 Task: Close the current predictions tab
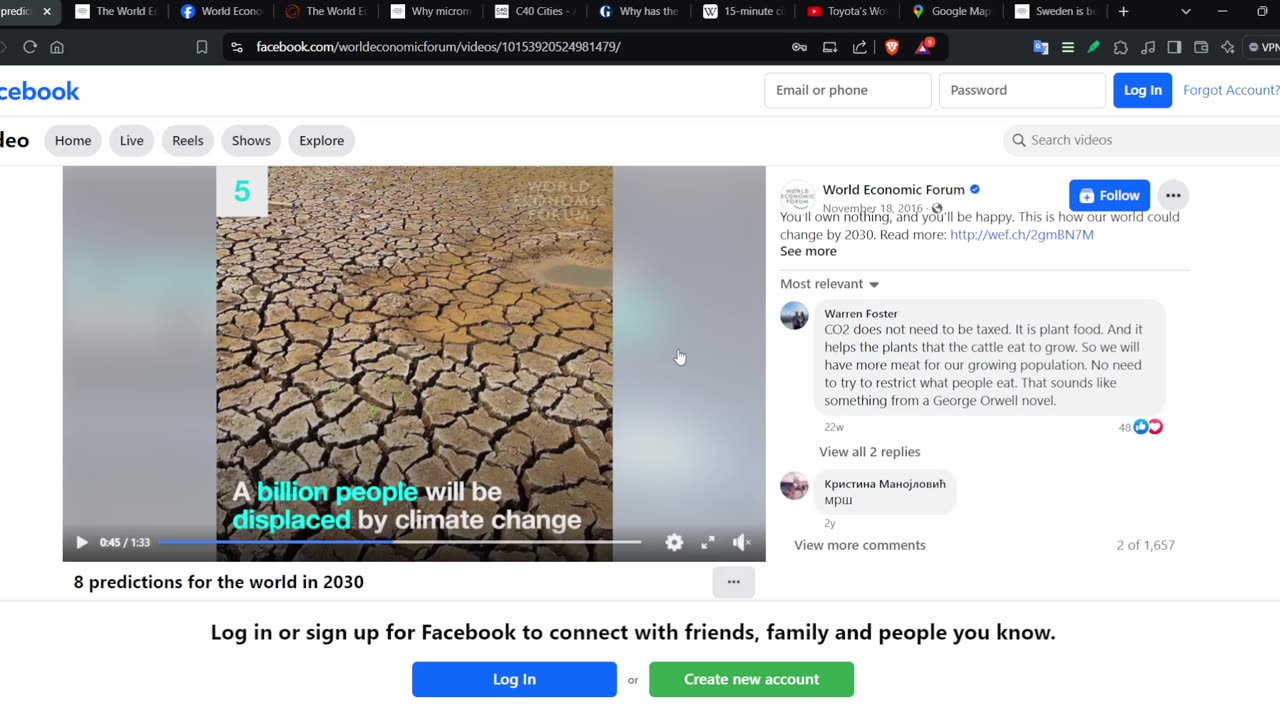(47, 12)
